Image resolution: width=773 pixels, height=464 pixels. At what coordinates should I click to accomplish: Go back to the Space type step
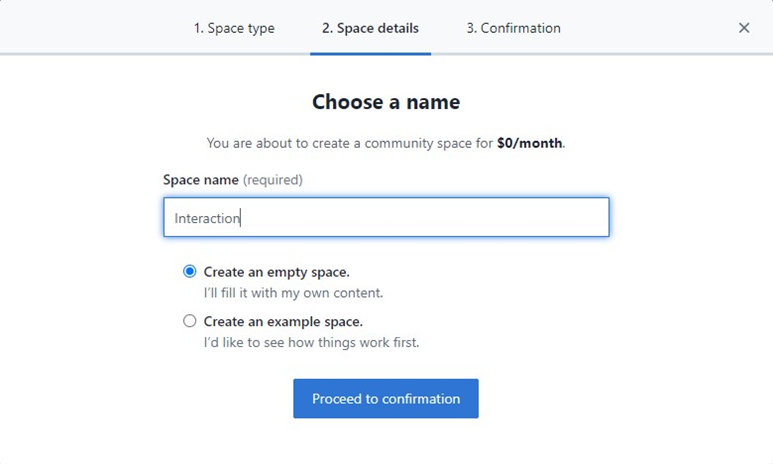(234, 28)
